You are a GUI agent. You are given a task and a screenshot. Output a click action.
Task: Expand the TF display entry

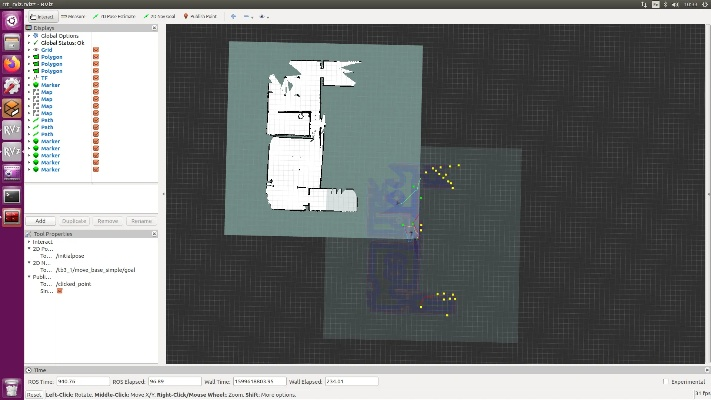point(29,78)
